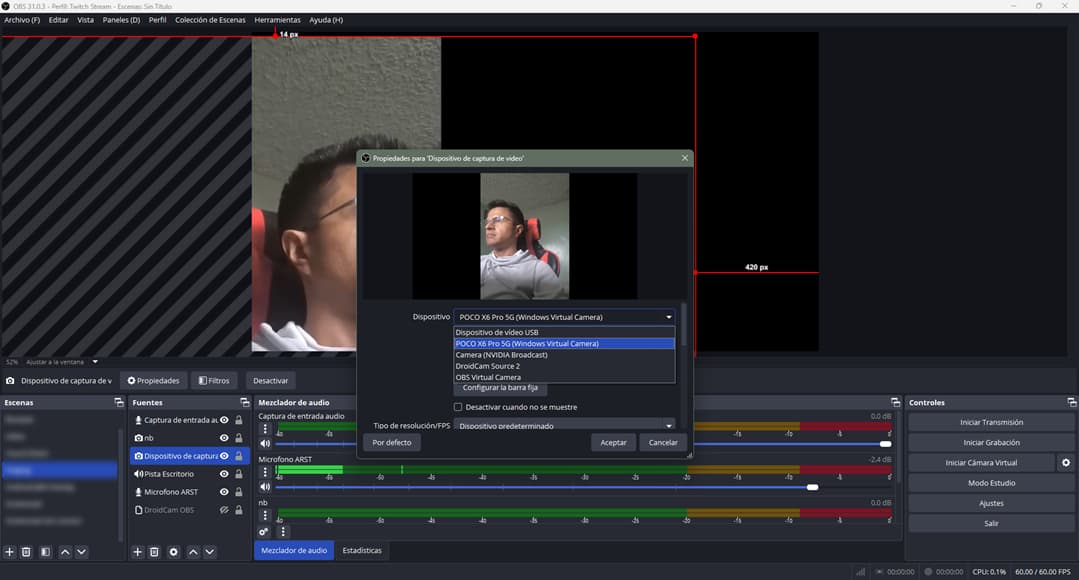Enable 'Desactivar cuando no se muestre' checkbox
This screenshot has height=580, width=1079.
point(458,407)
